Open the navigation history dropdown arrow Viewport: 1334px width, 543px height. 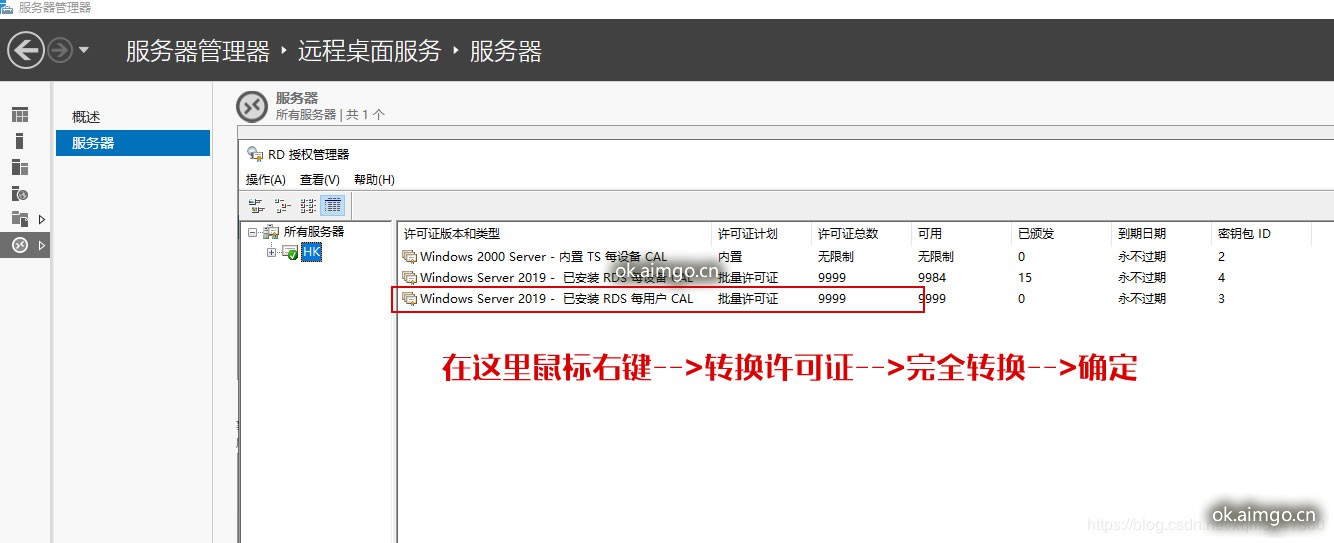click(84, 50)
